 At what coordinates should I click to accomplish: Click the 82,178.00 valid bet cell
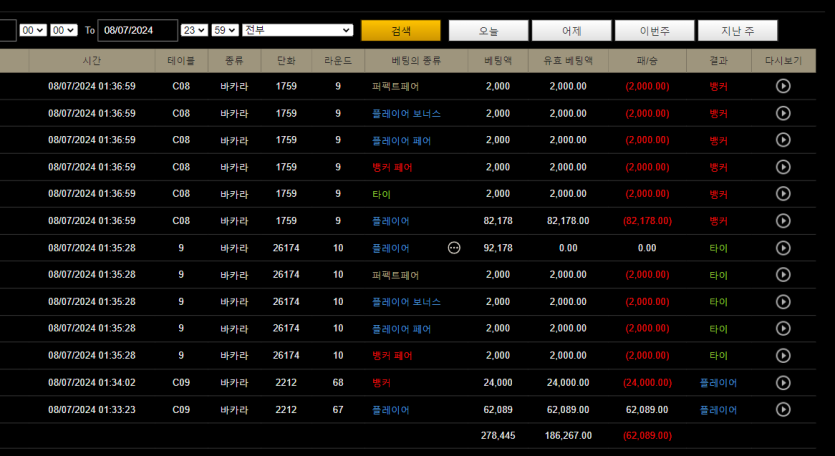point(568,221)
